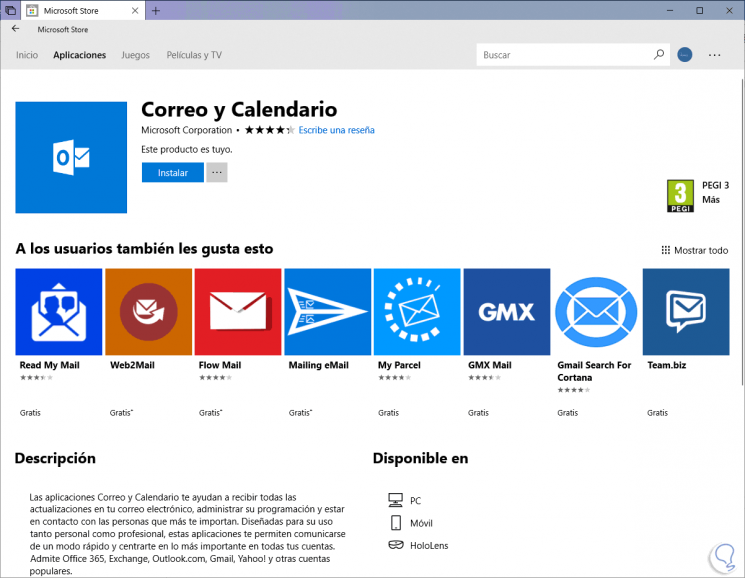The height and width of the screenshot is (578, 745).
Task: Click the Web2Mail title text
Action: [x=132, y=365]
